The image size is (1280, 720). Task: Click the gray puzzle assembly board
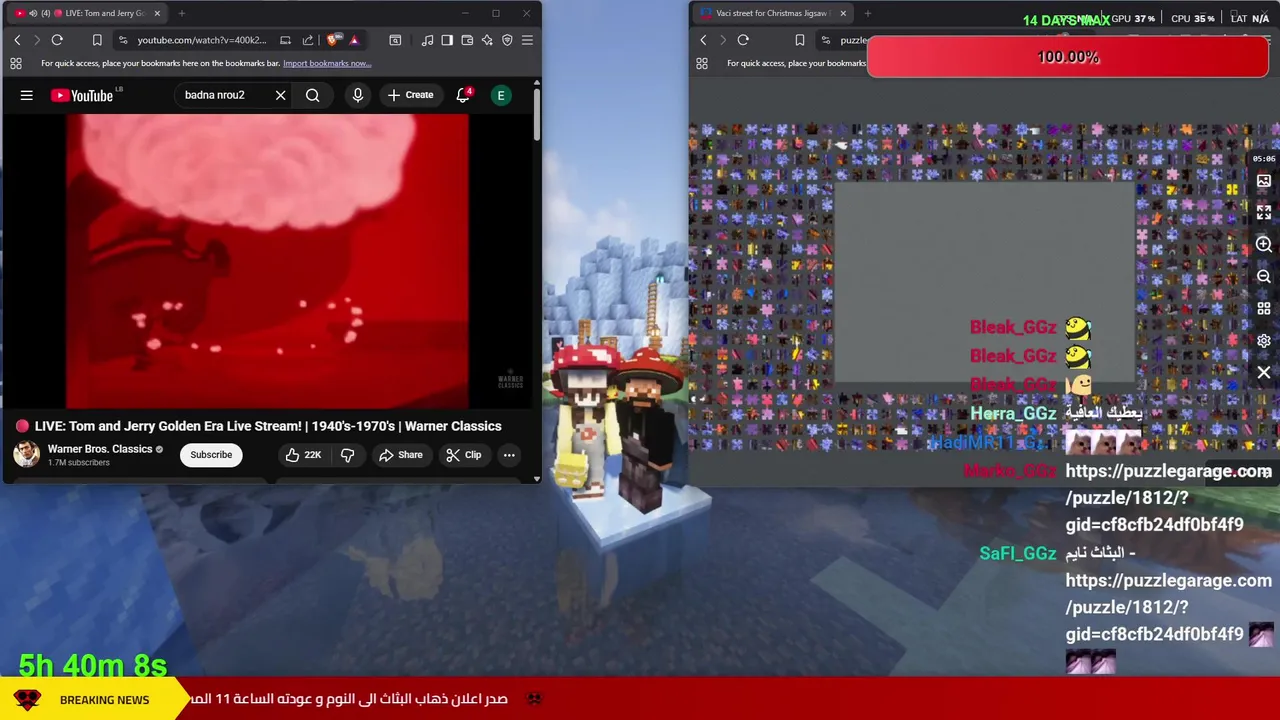point(985,282)
